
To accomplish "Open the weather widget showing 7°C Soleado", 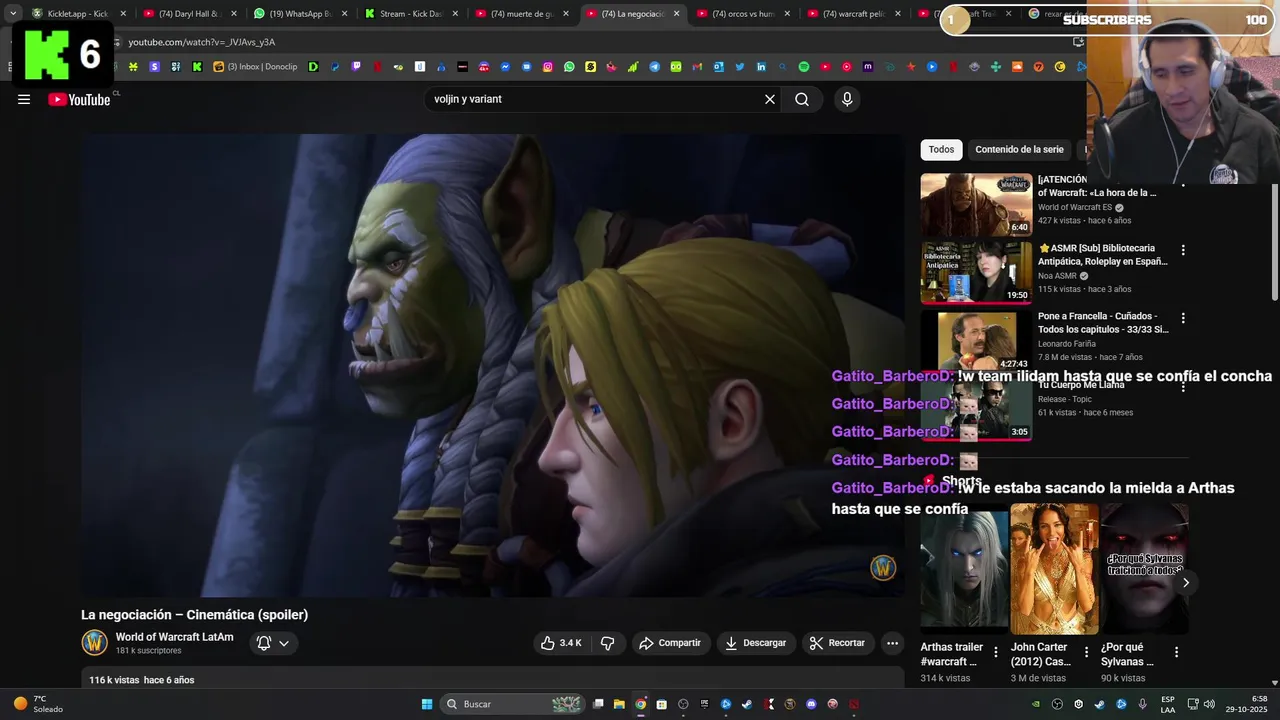I will 39,704.
